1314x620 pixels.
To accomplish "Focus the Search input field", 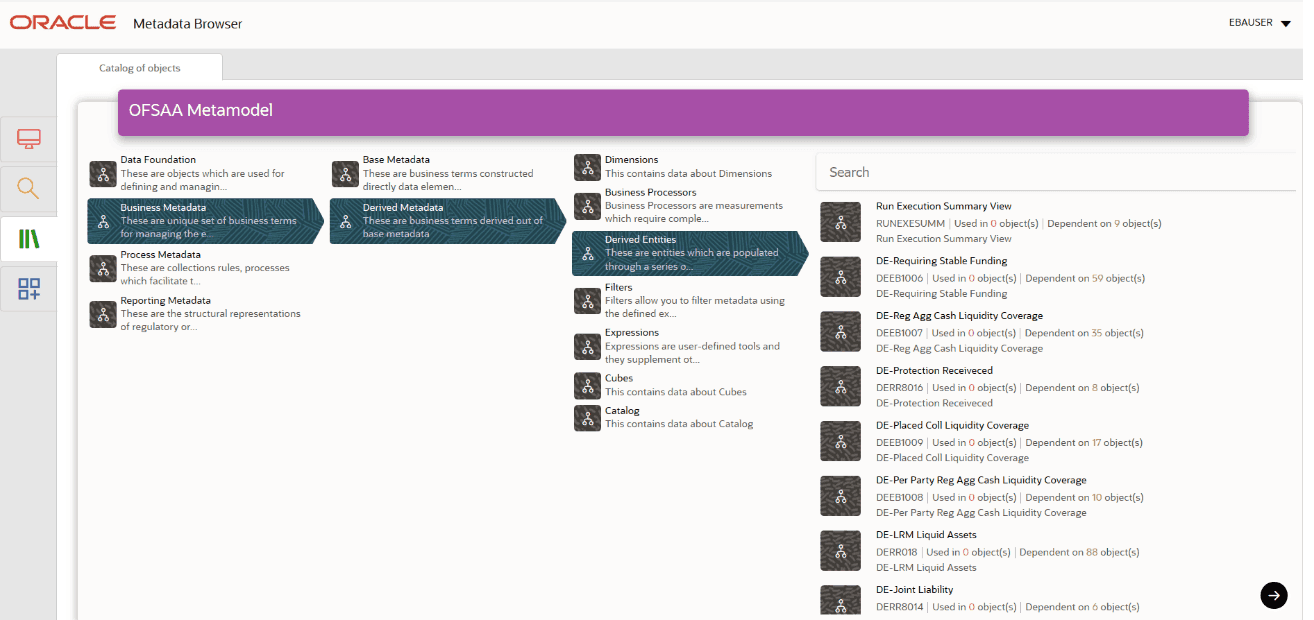I will (1056, 172).
